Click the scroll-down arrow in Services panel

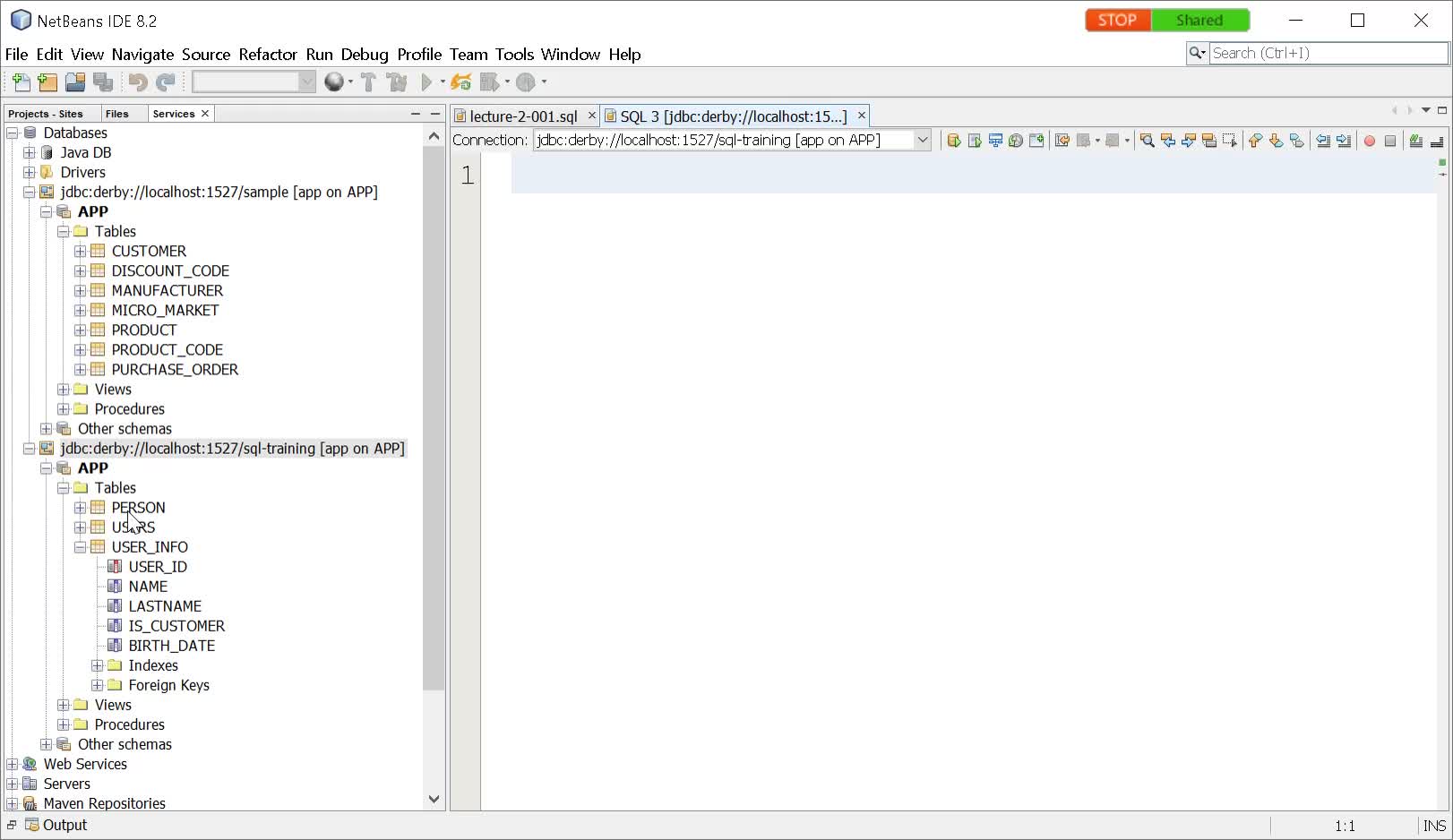click(434, 799)
